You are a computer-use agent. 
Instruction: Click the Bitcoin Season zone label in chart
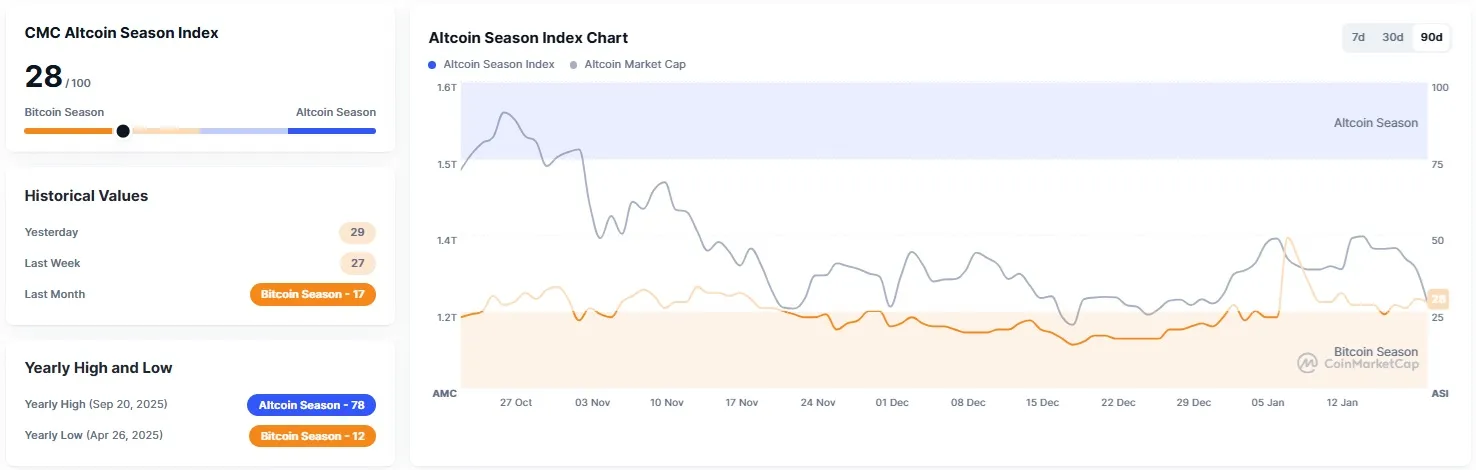click(1375, 352)
